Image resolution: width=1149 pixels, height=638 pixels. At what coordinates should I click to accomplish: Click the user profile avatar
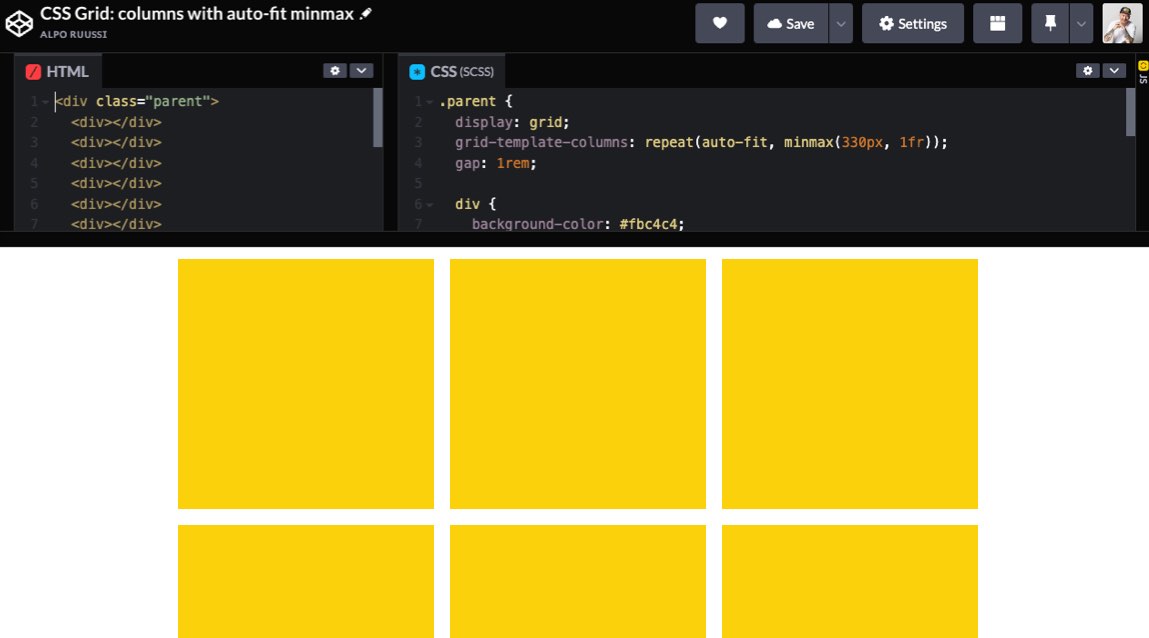click(x=1122, y=23)
